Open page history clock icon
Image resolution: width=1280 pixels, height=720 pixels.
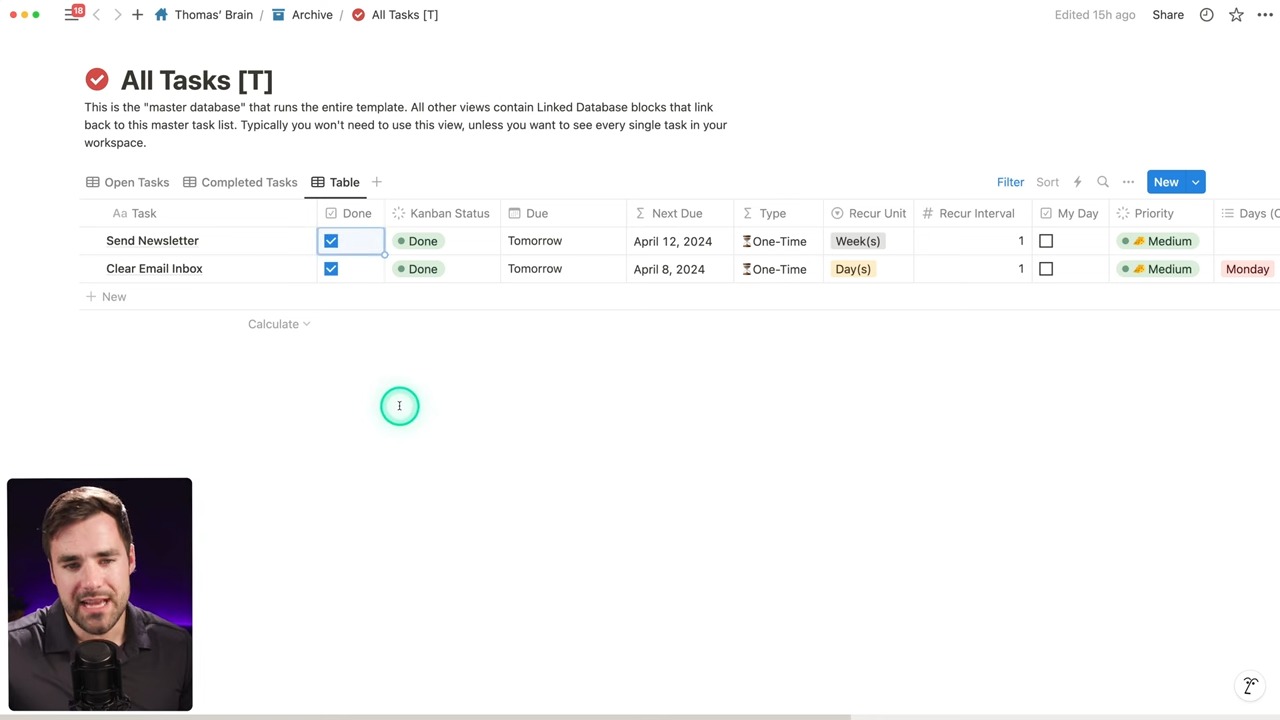1206,15
